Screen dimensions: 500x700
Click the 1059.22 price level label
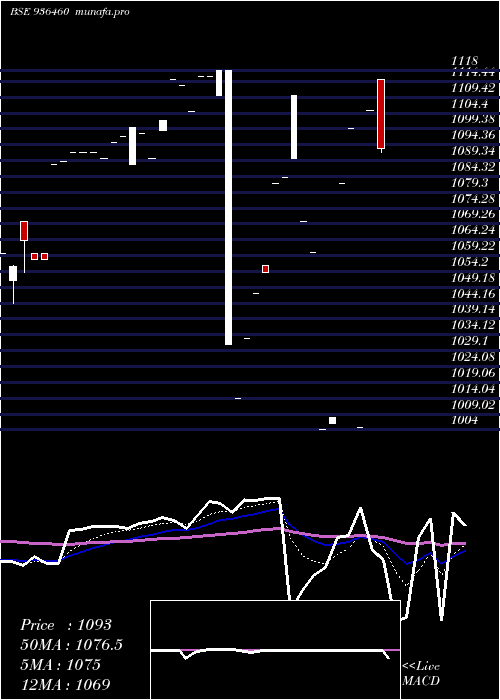(x=473, y=246)
